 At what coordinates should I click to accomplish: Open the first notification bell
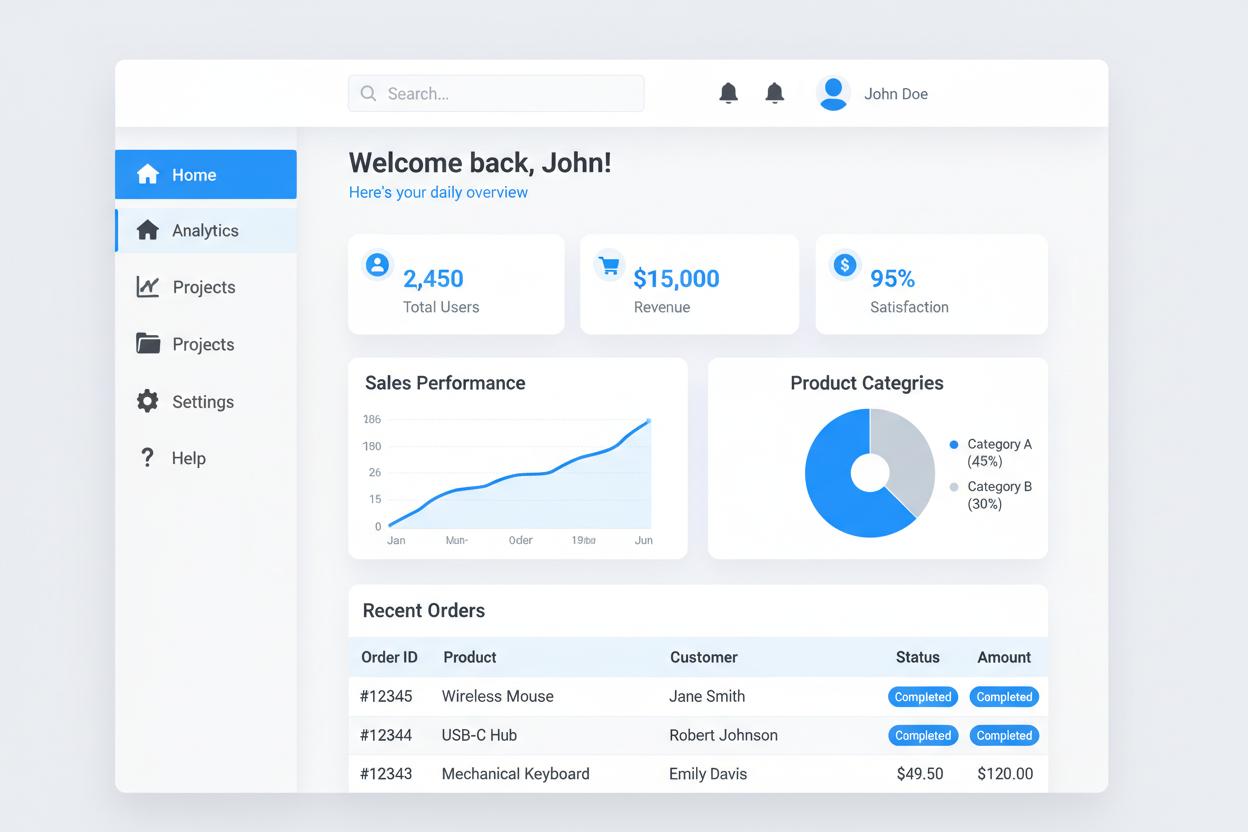pyautogui.click(x=729, y=93)
